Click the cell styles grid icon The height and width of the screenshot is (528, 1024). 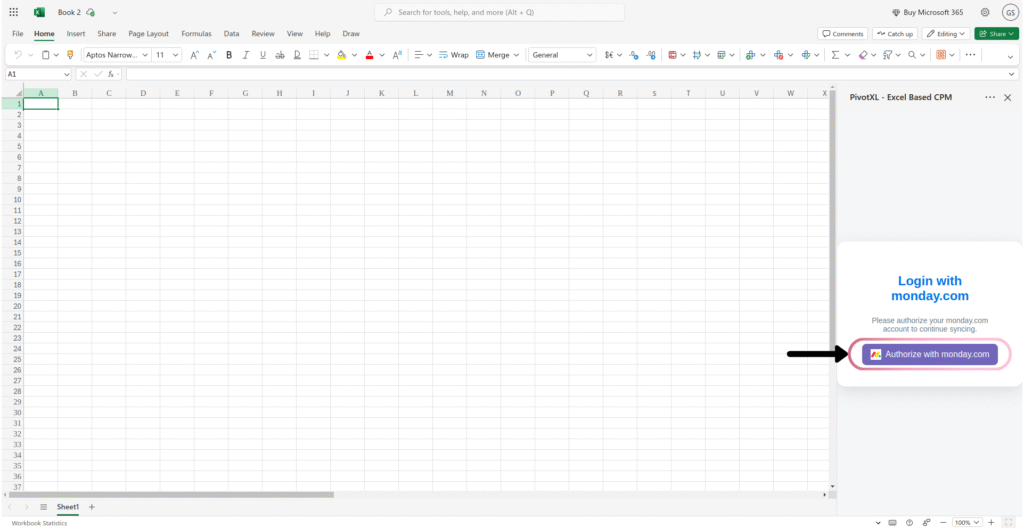point(697,55)
